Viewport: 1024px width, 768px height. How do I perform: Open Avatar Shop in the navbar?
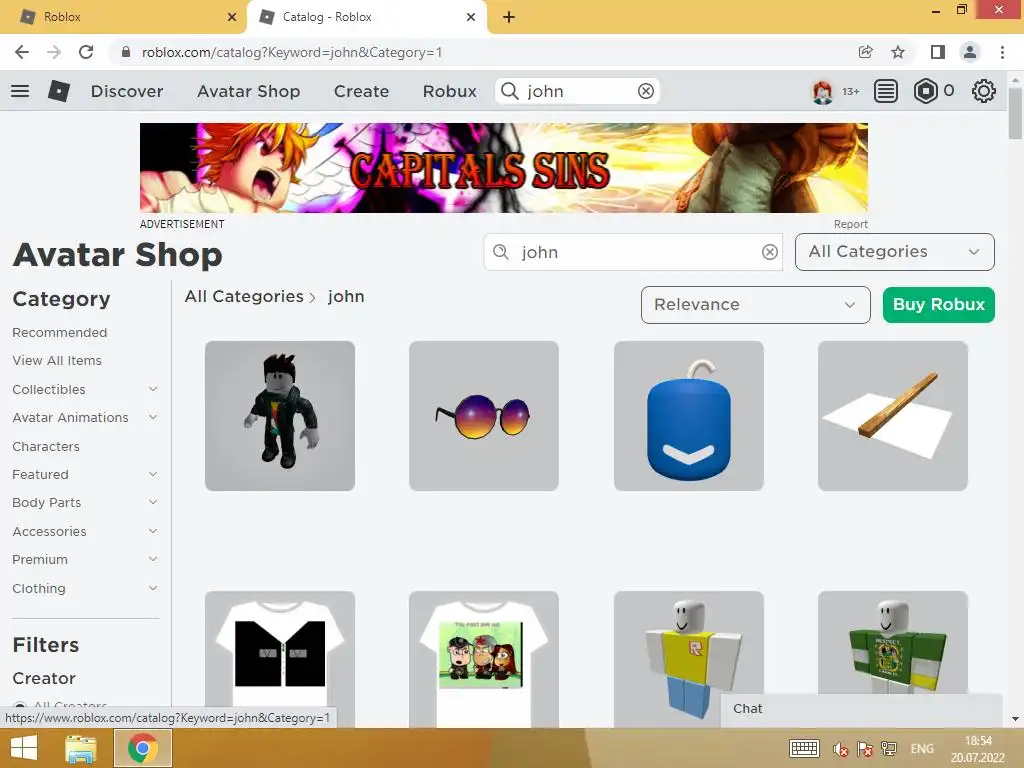click(249, 91)
